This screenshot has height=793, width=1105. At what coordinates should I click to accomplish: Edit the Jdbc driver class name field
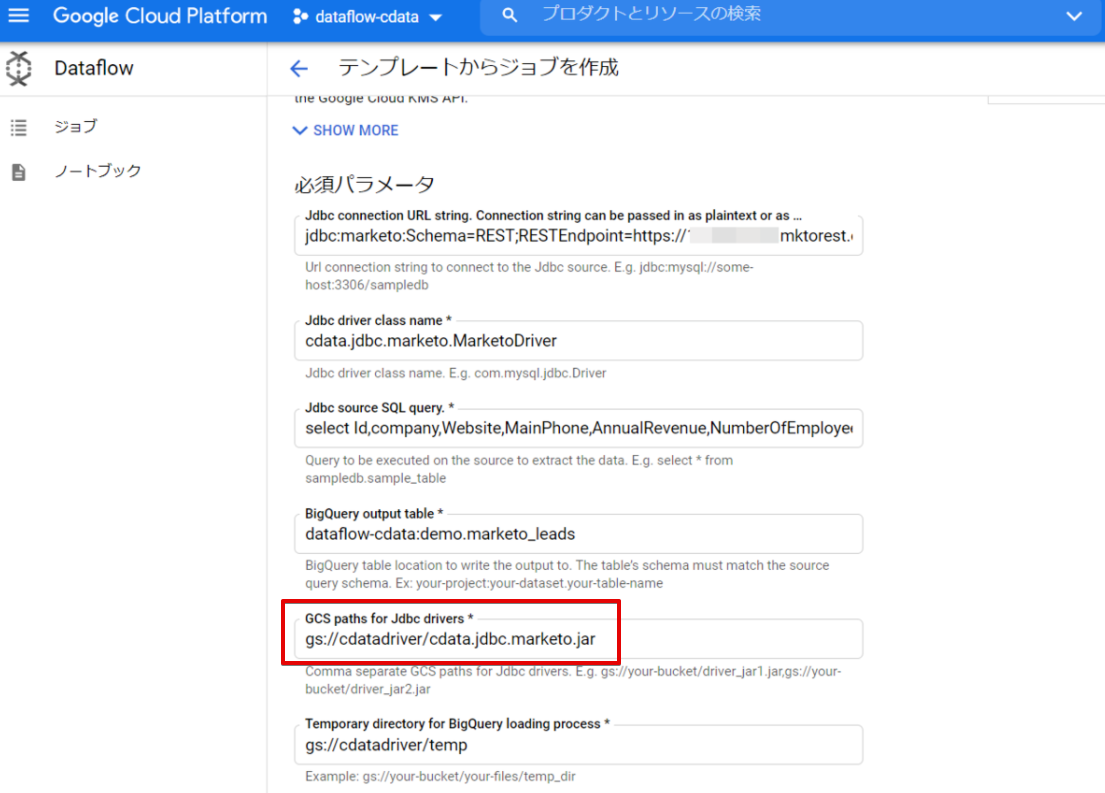tap(579, 340)
